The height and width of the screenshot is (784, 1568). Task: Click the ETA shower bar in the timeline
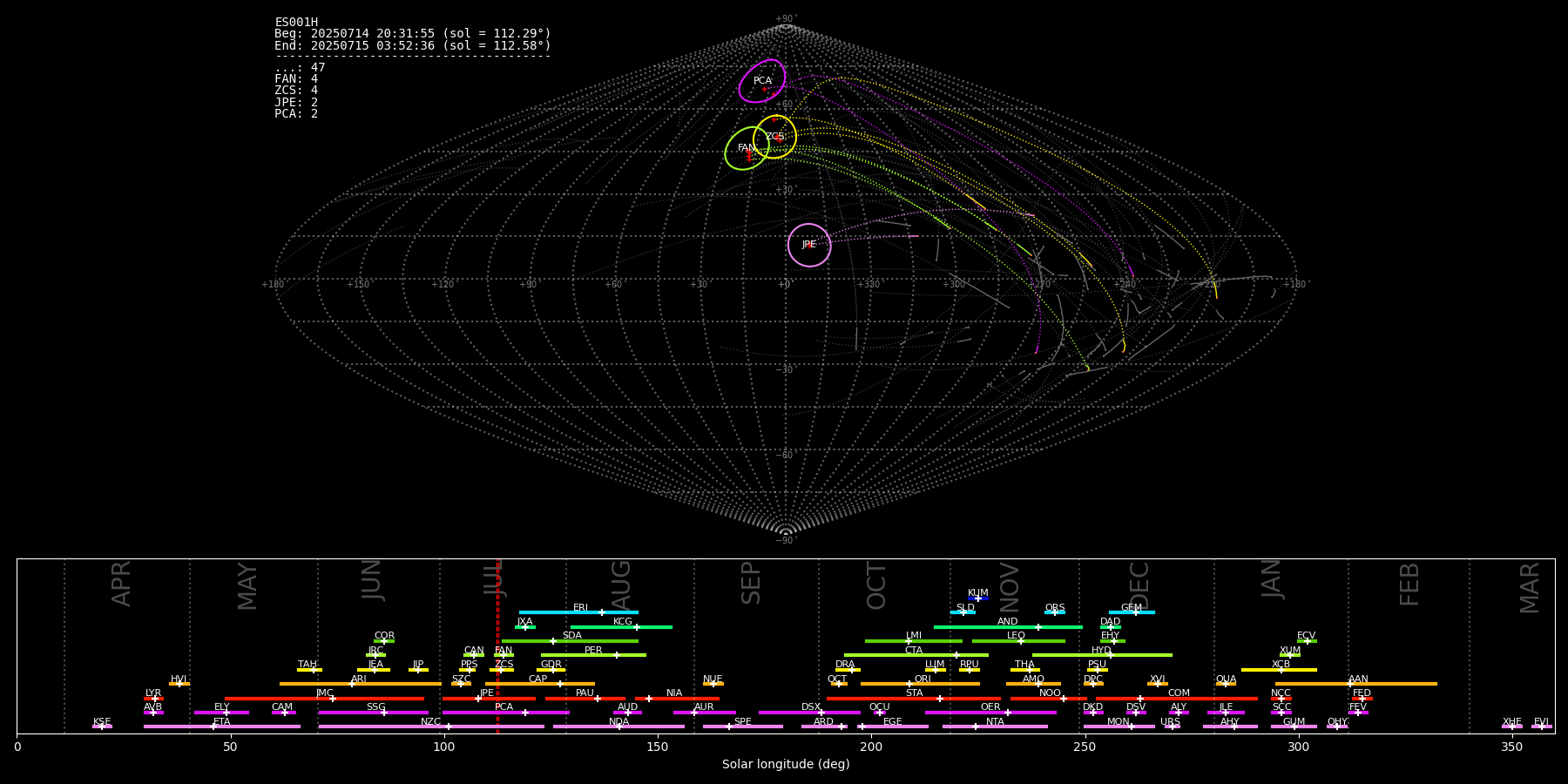[222, 727]
